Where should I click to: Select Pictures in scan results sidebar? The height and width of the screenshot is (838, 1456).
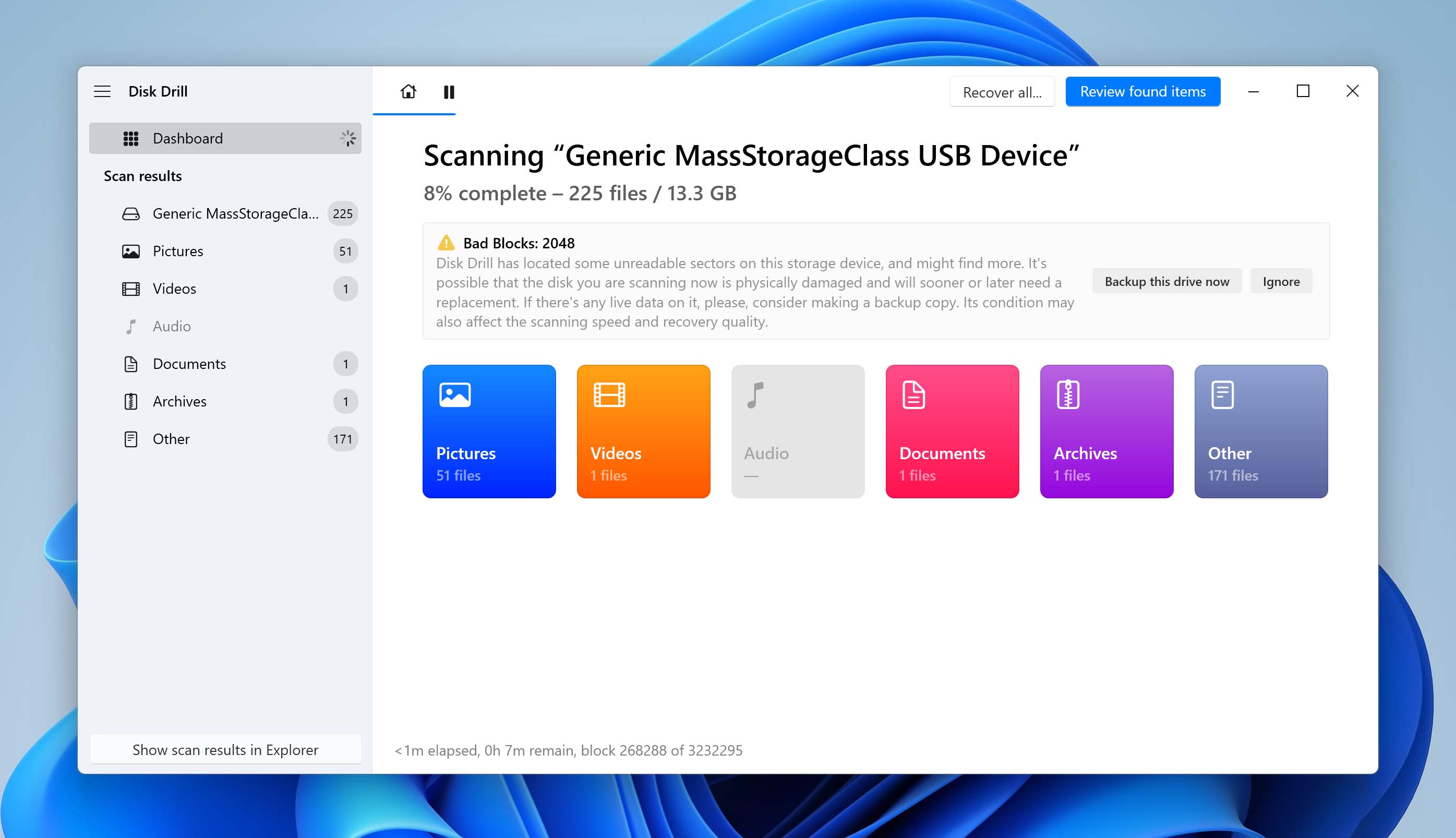(178, 251)
